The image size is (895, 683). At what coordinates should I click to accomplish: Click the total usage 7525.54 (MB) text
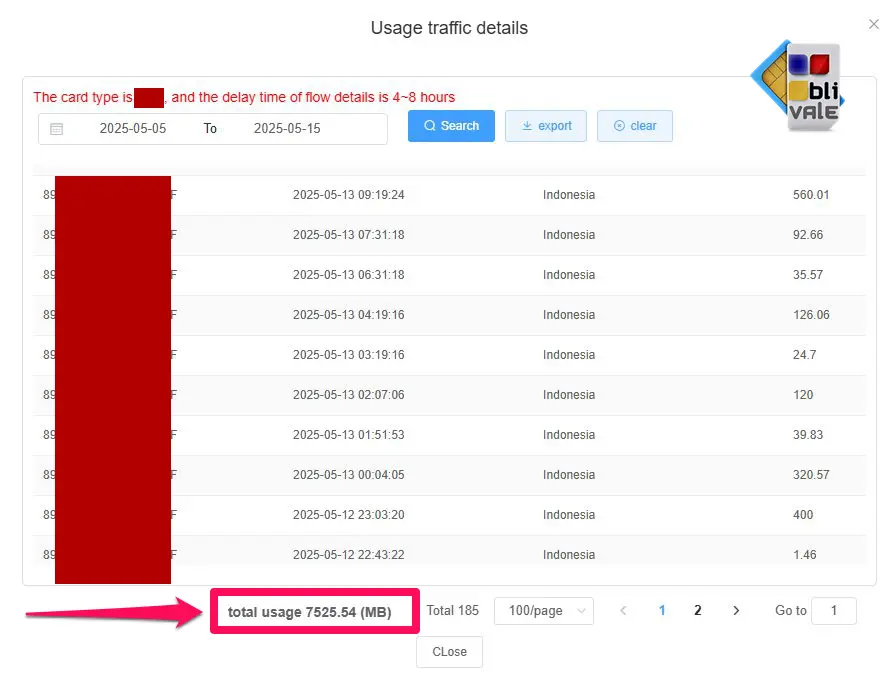pyautogui.click(x=309, y=612)
